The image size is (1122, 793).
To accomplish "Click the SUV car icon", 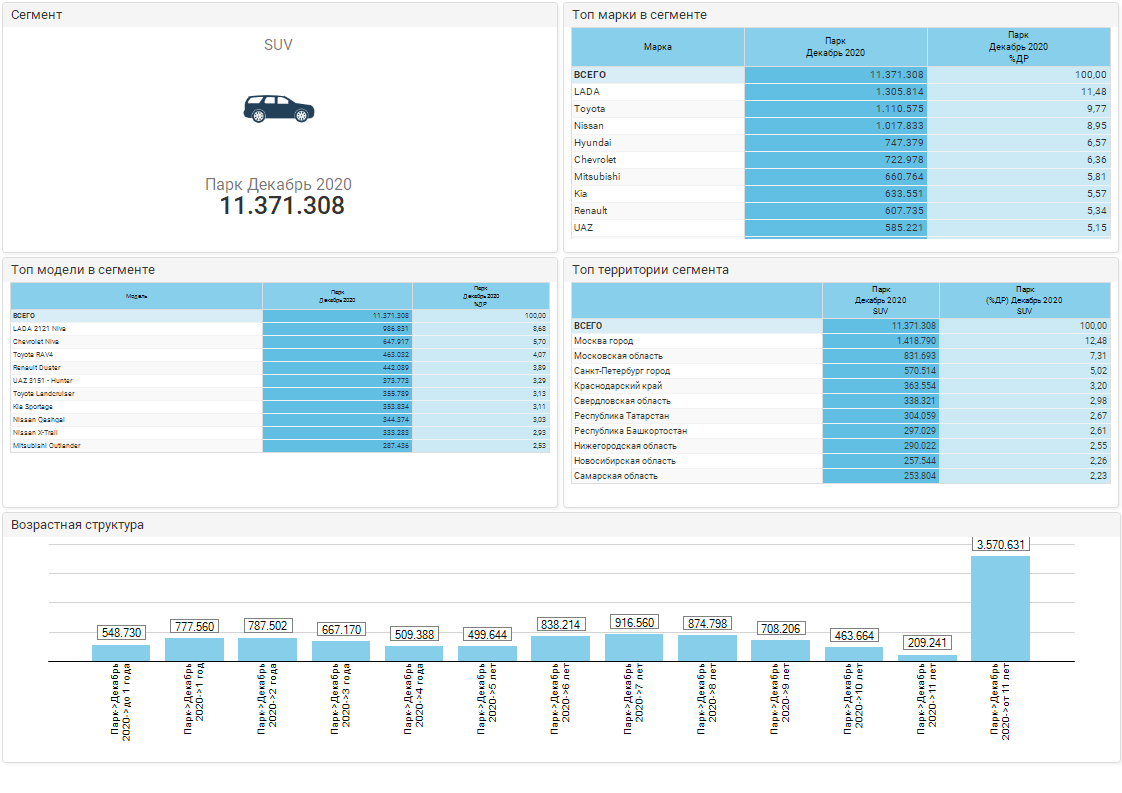I will (x=278, y=108).
